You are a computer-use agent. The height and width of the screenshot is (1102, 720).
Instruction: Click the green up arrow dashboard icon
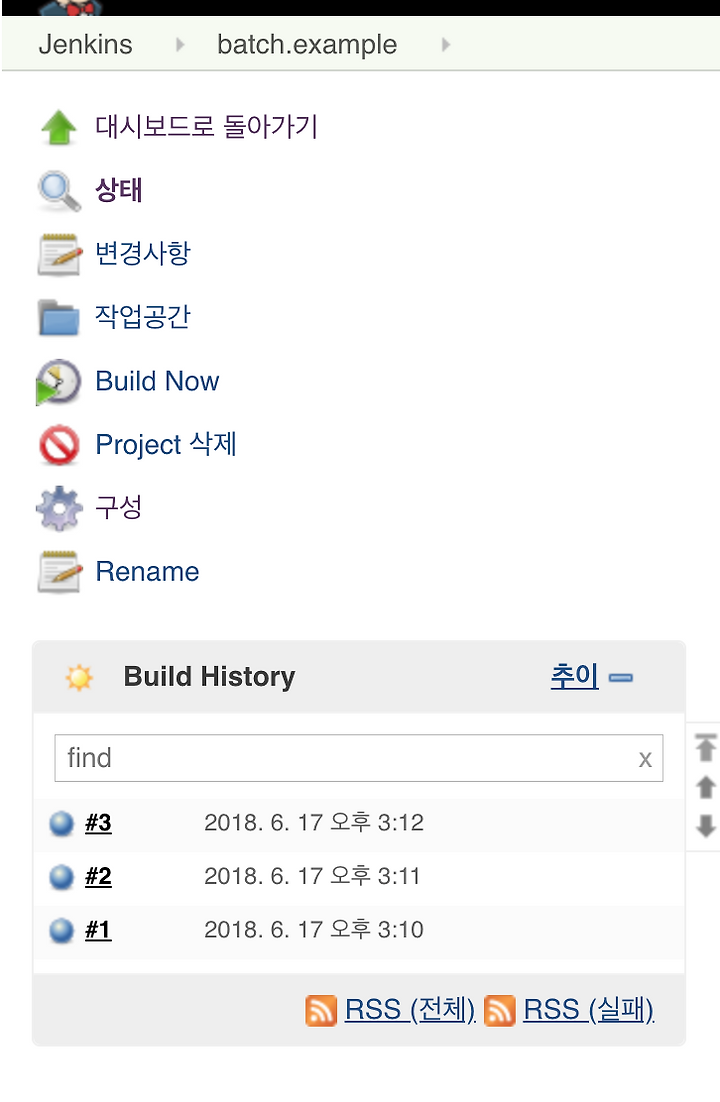point(59,127)
